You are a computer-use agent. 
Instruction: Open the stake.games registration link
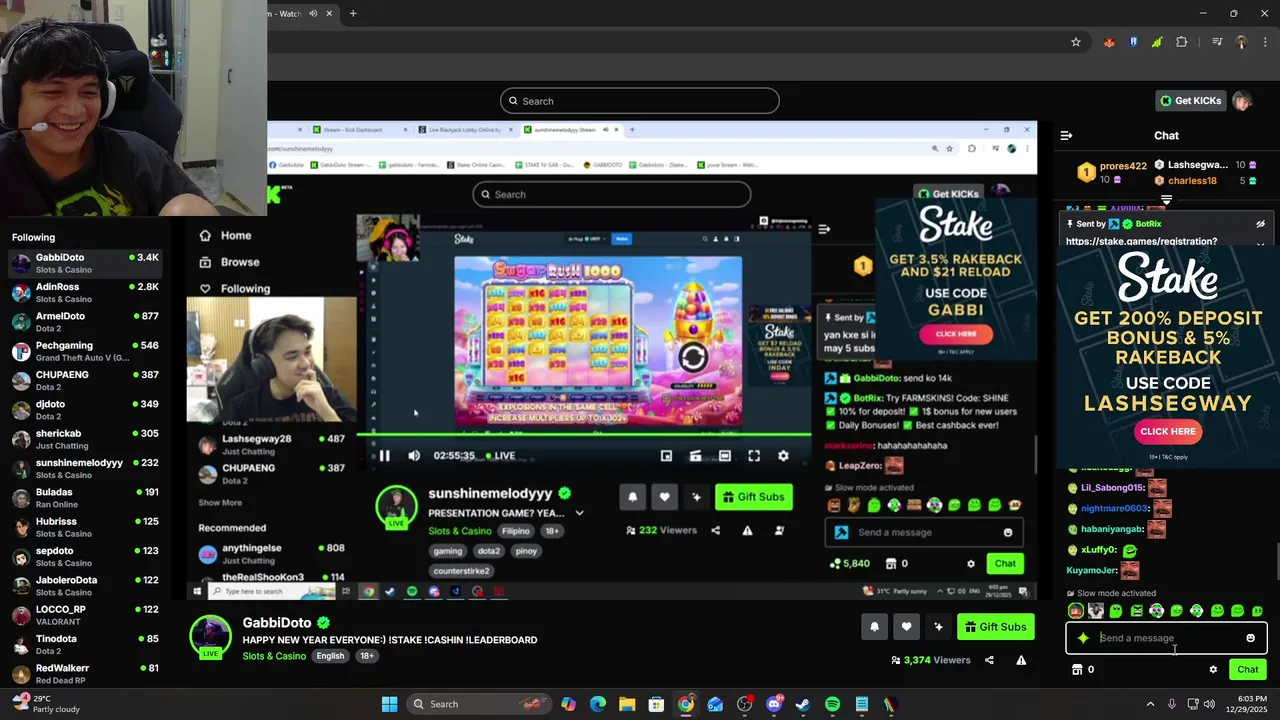(x=1141, y=241)
